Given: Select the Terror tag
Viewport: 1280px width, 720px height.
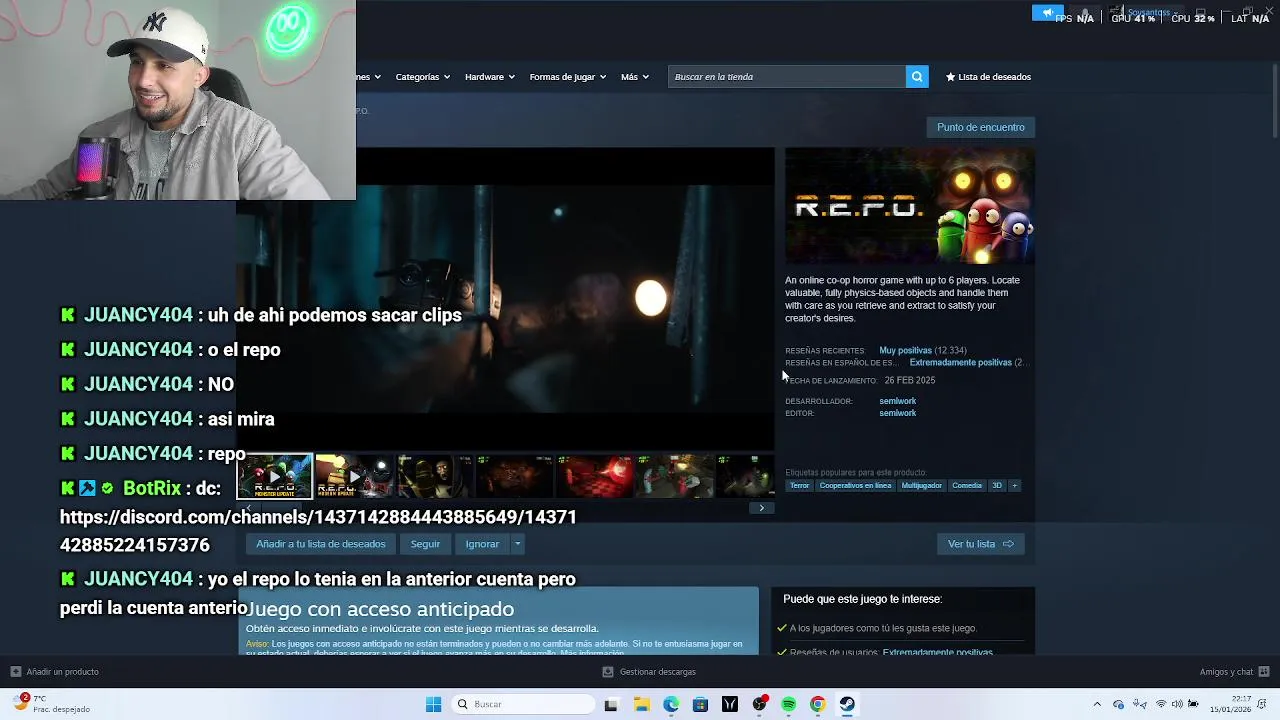Looking at the screenshot, I should pyautogui.click(x=799, y=486).
